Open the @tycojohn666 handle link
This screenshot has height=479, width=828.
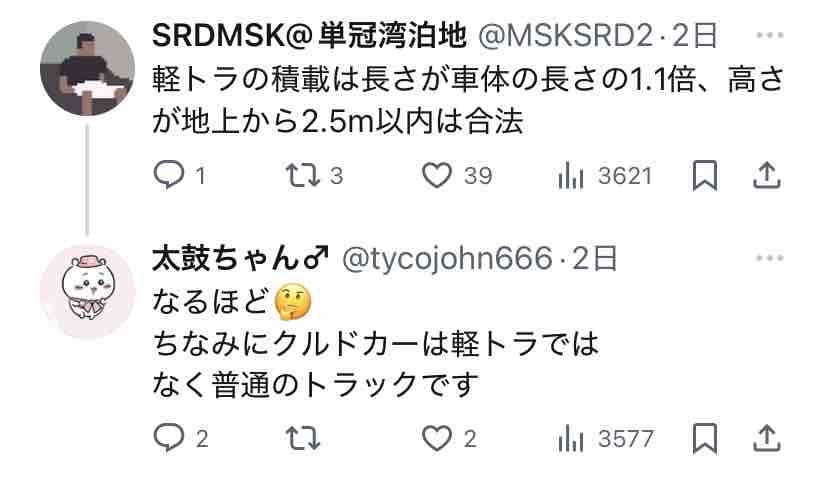(447, 259)
